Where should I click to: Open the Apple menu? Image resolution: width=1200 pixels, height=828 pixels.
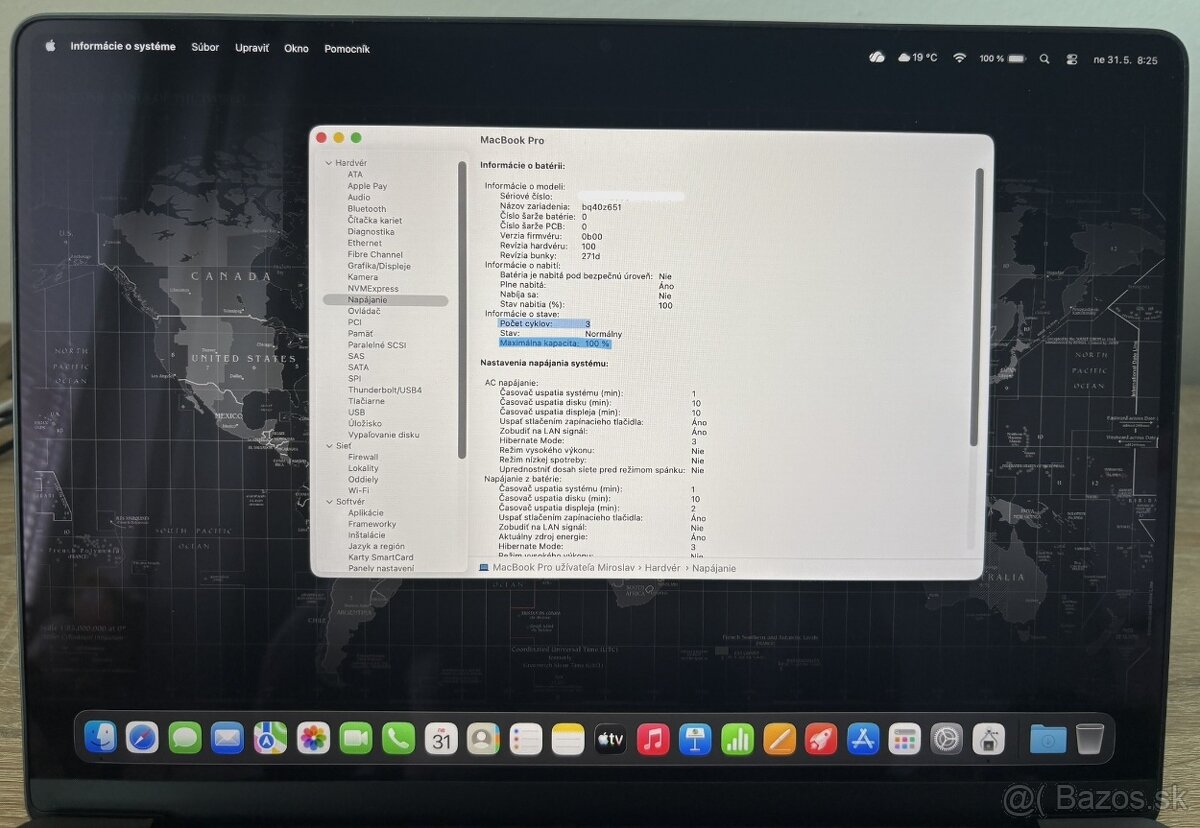[x=49, y=46]
